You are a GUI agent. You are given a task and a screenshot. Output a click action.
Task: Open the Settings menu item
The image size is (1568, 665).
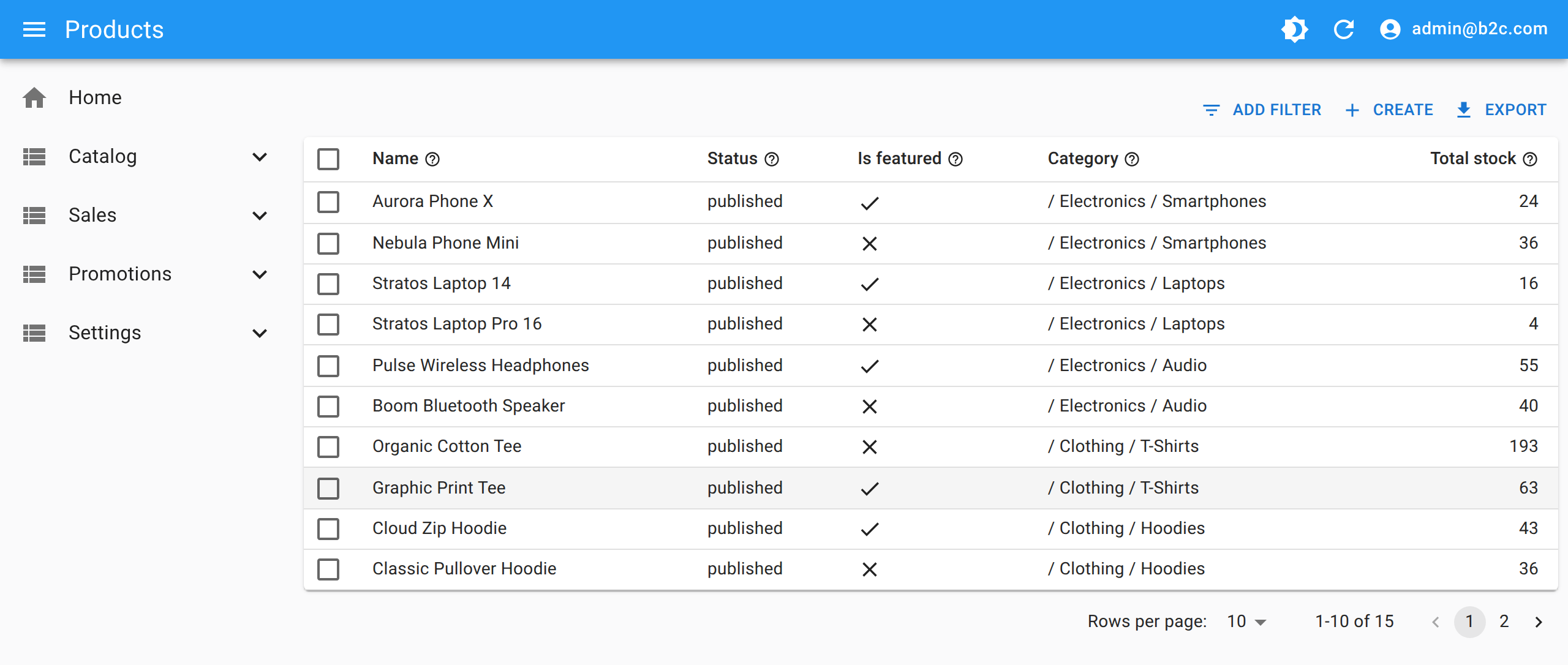pyautogui.click(x=146, y=333)
